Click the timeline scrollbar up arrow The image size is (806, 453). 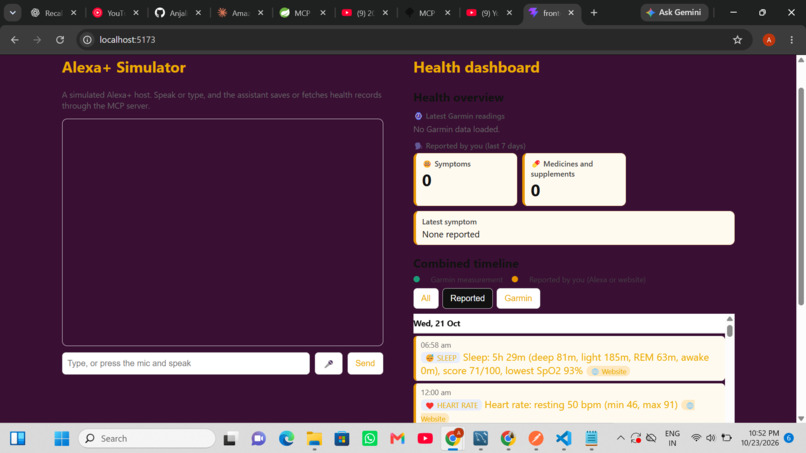[x=729, y=319]
